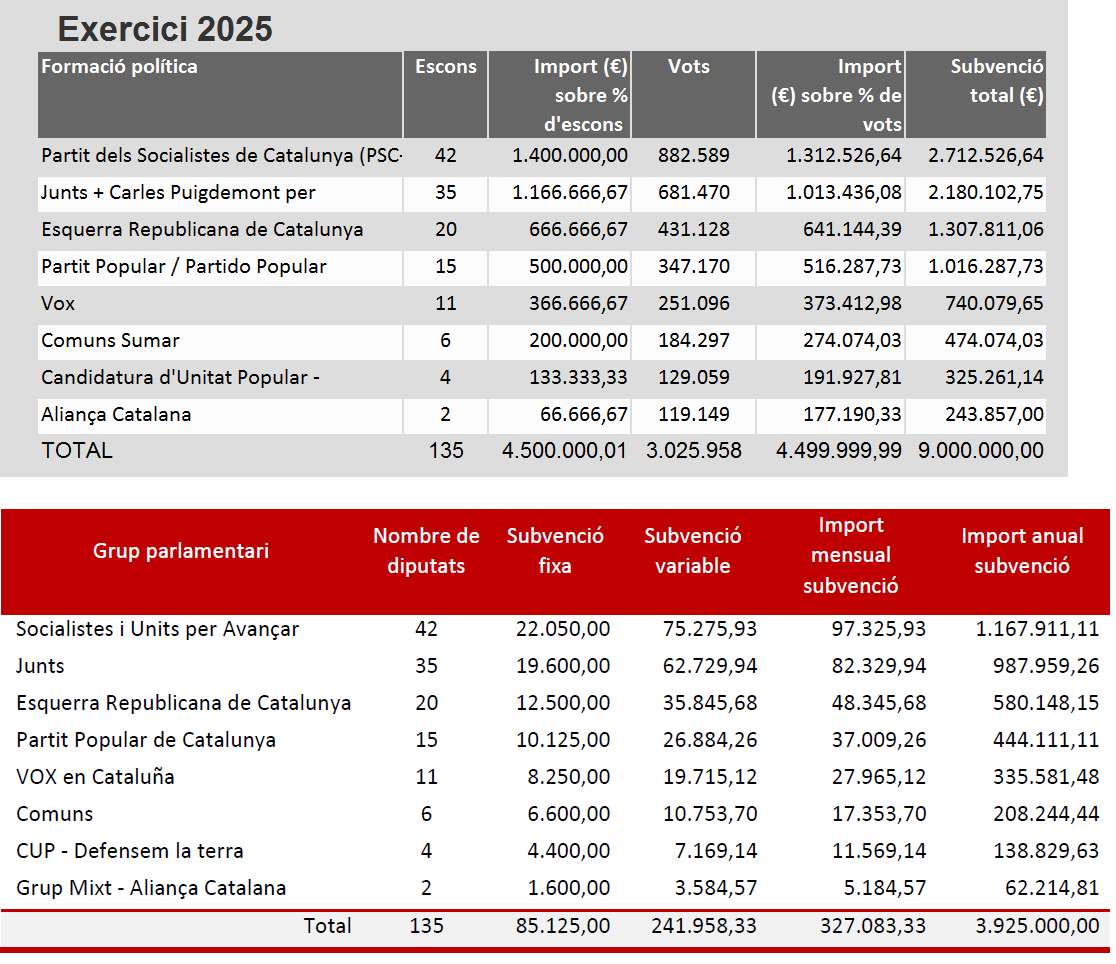
Task: Select total votes 3.025.958
Action: (694, 451)
